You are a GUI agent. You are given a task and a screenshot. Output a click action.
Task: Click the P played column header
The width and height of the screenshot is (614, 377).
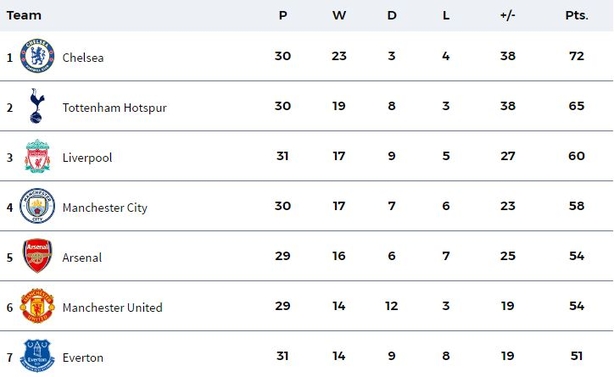283,15
